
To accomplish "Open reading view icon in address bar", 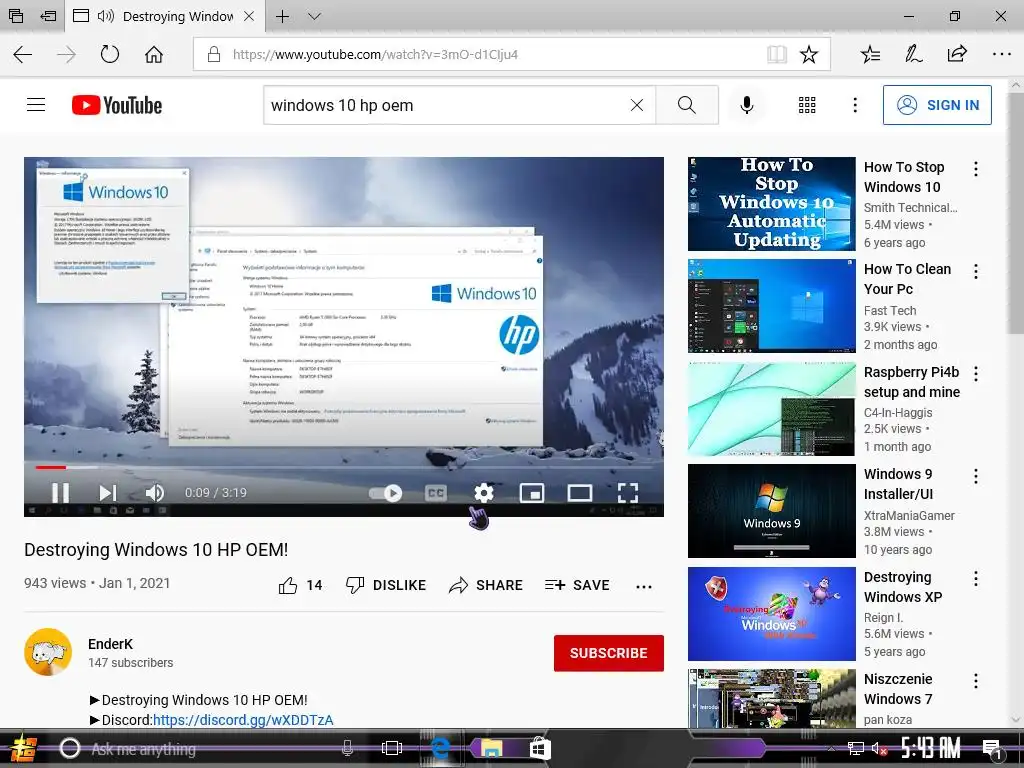I will coord(776,54).
